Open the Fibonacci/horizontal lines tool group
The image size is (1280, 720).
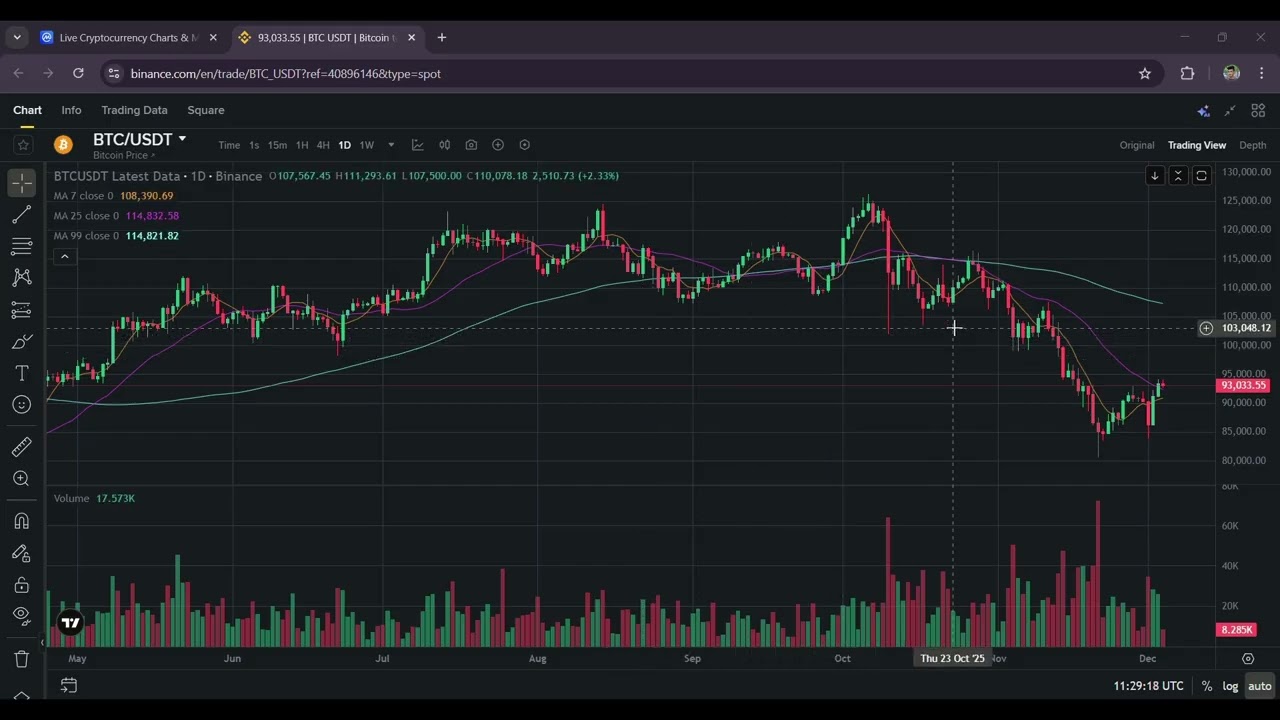21,246
